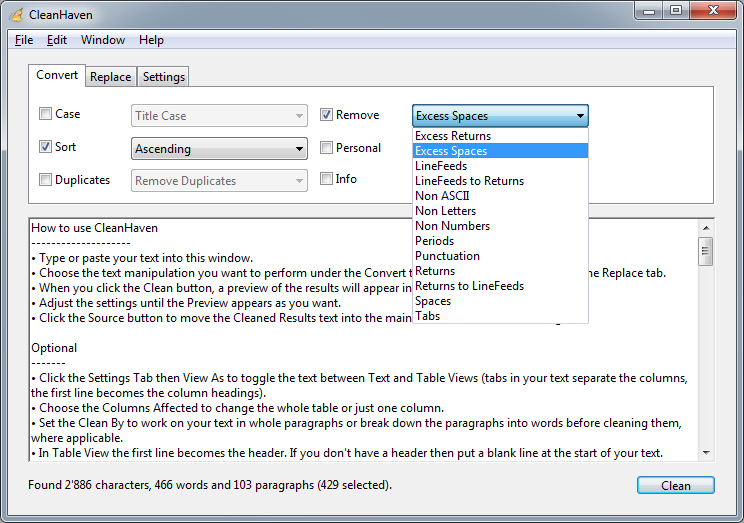Click the scrollbar down arrow

click(706, 453)
